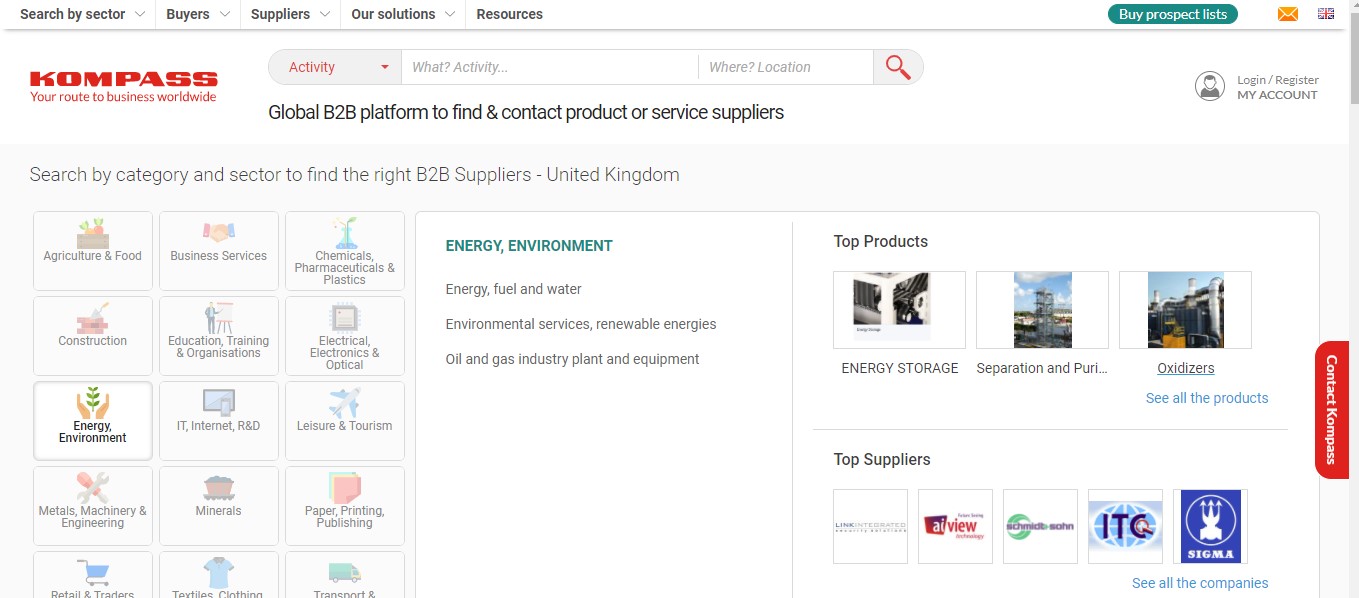This screenshot has height=598, width=1359.
Task: Click the Buy prospect lists button
Action: point(1172,14)
